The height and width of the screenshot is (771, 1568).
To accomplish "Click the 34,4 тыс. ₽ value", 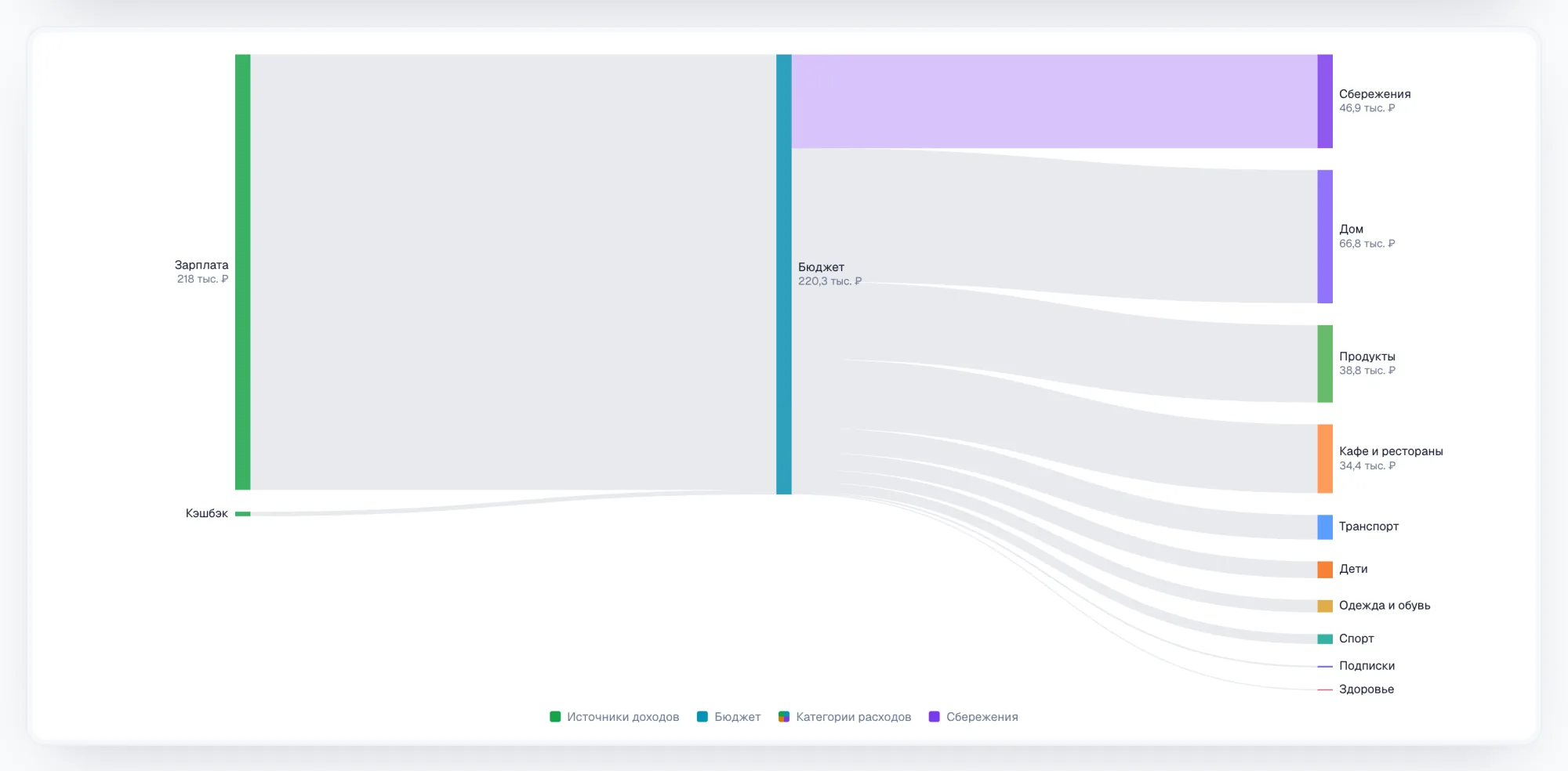I will pyautogui.click(x=1367, y=465).
